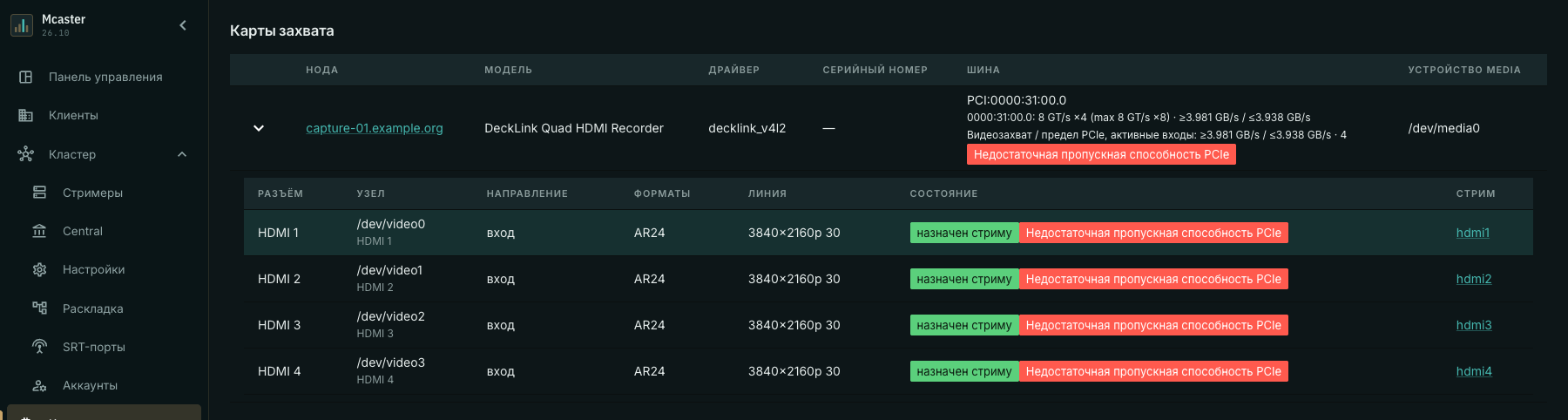
Task: Click the 'decklink_v4l2' driver cell
Action: tap(747, 128)
